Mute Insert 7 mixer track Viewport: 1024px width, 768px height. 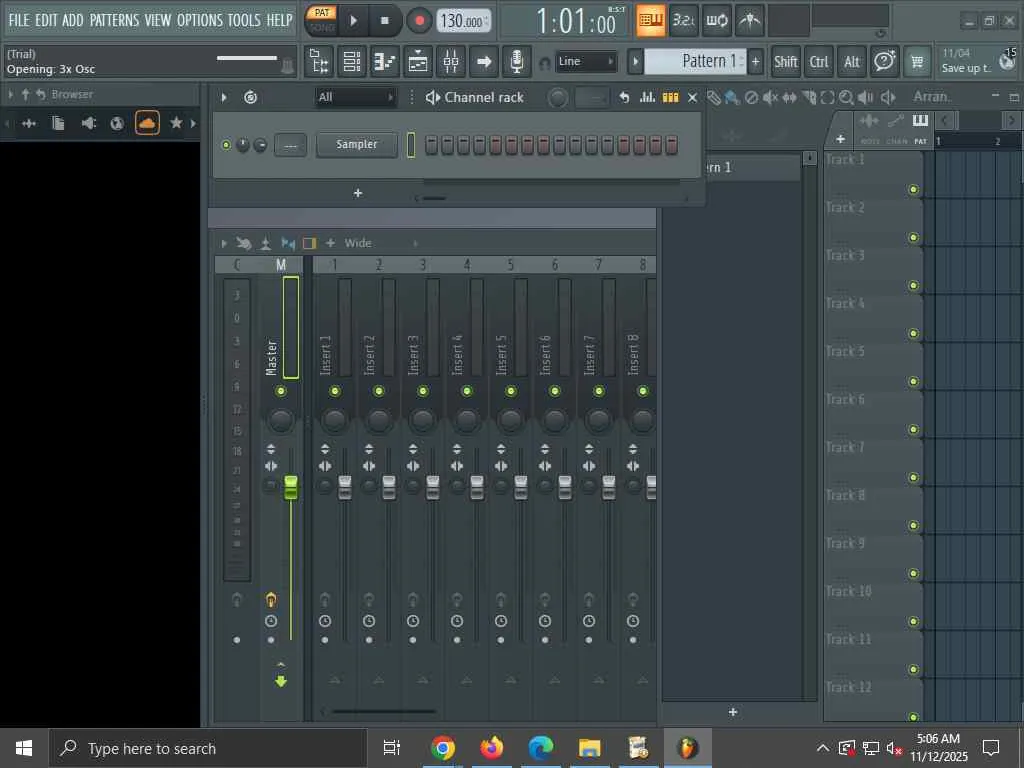click(x=599, y=391)
